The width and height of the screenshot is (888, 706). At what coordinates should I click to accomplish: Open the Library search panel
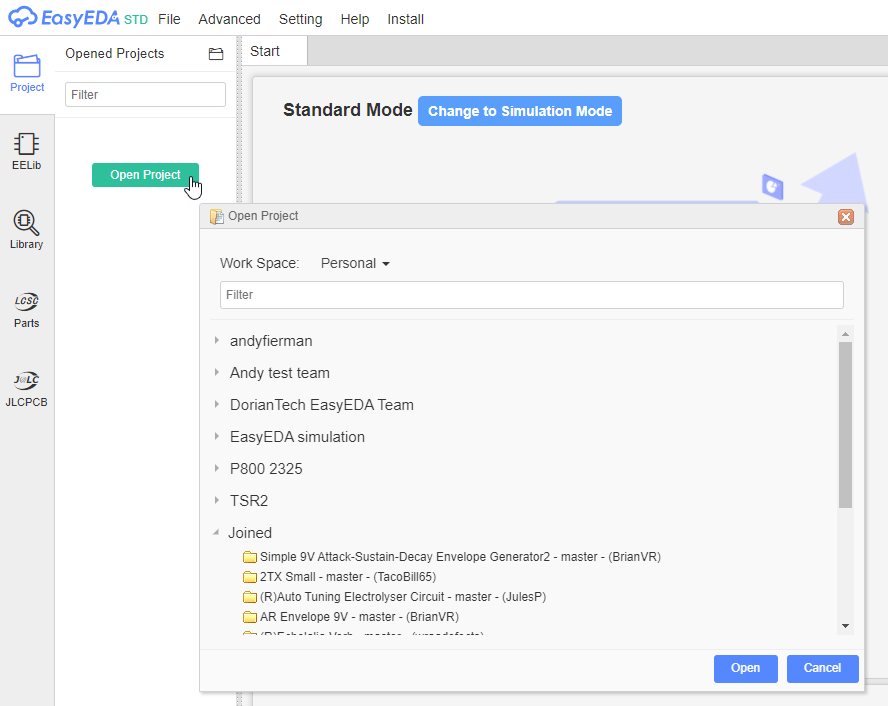pos(27,230)
